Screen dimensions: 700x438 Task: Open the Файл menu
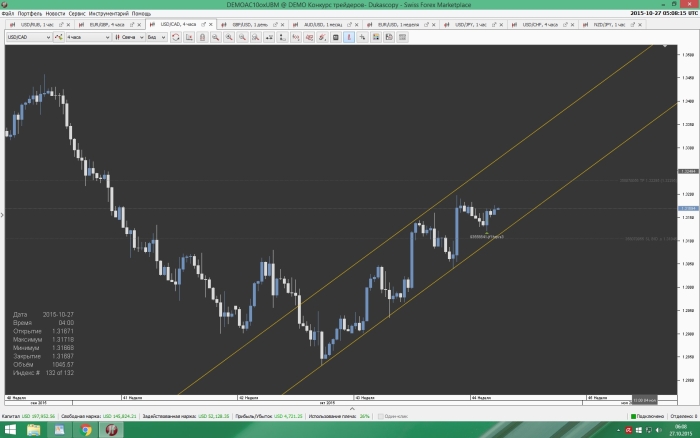(x=8, y=13)
